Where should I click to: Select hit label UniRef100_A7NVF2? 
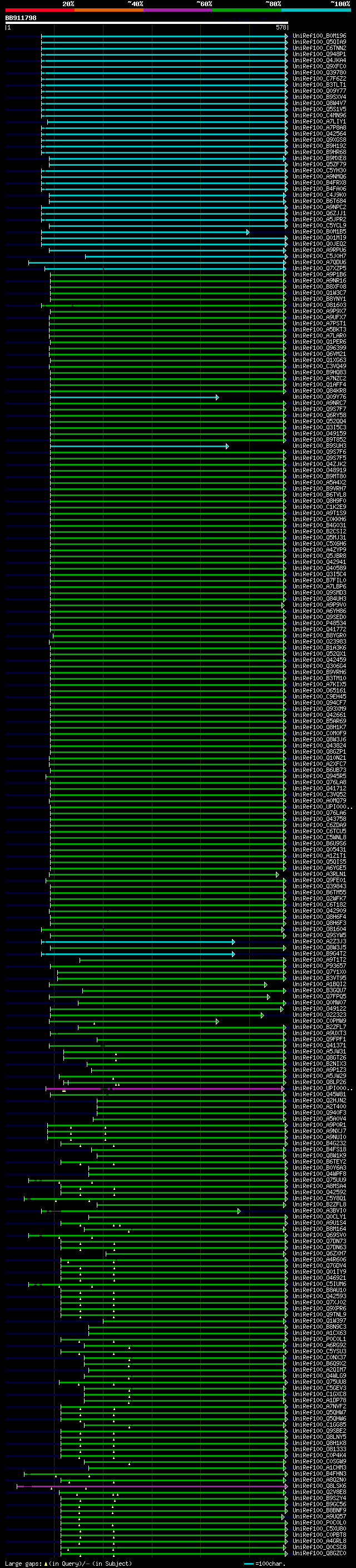[x=319, y=1406]
